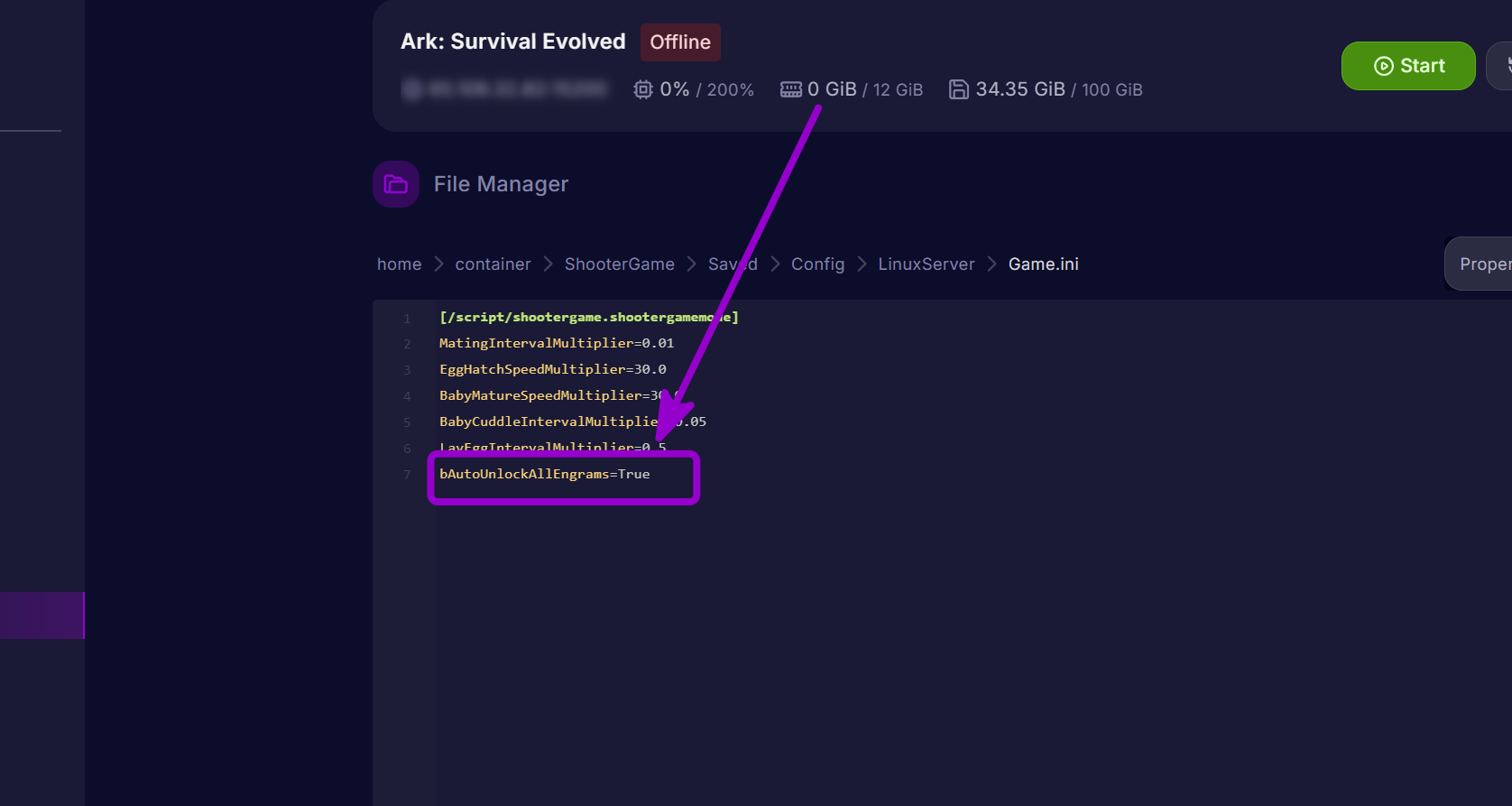Click line number 1 in the editor gutter

407,318
